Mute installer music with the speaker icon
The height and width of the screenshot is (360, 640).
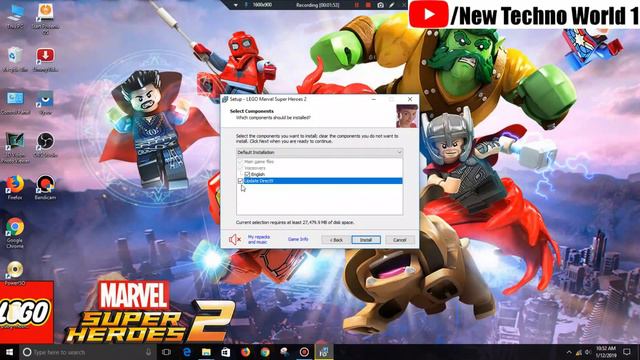tap(235, 240)
